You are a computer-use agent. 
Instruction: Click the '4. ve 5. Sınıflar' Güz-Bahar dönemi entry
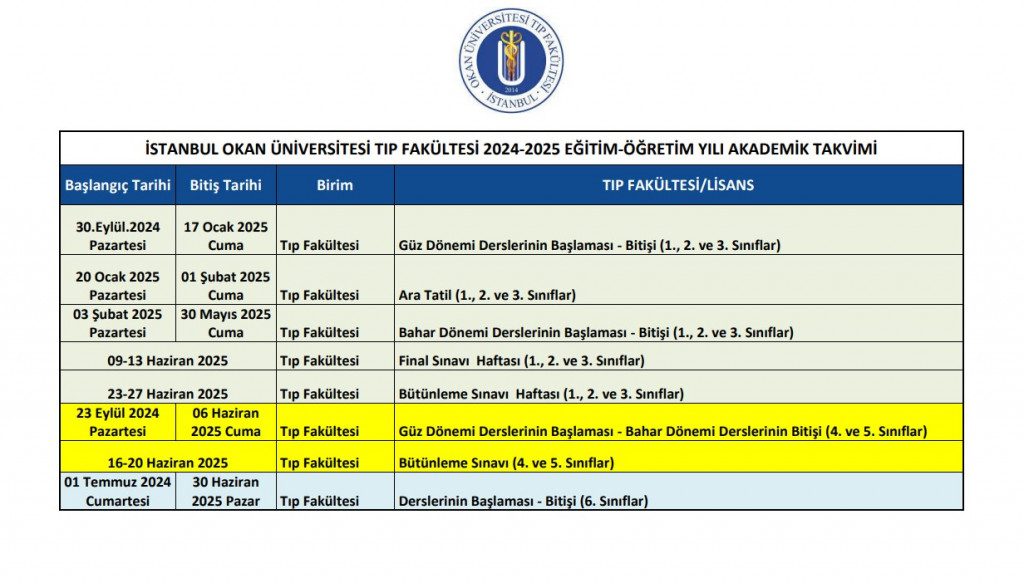coord(662,432)
